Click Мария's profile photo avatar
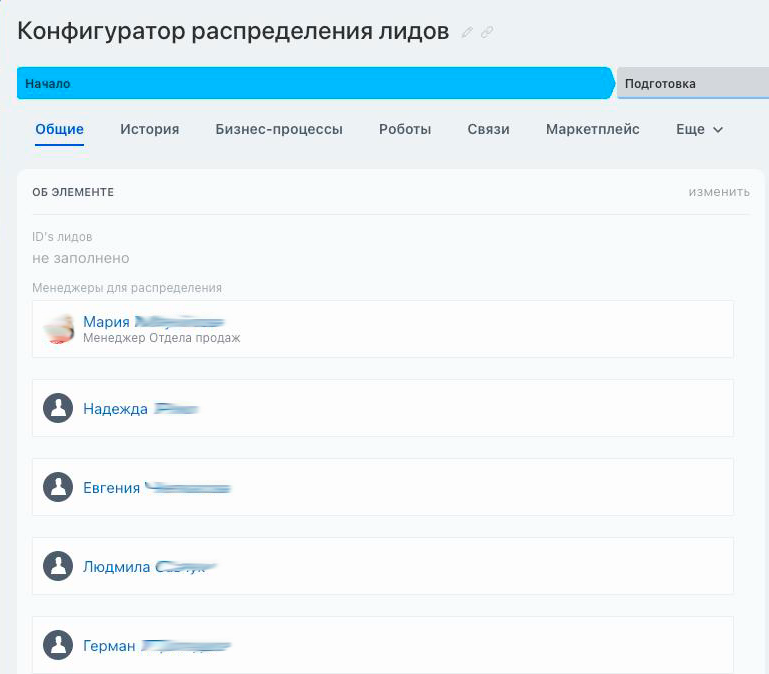Image resolution: width=769 pixels, height=674 pixels. coord(59,328)
